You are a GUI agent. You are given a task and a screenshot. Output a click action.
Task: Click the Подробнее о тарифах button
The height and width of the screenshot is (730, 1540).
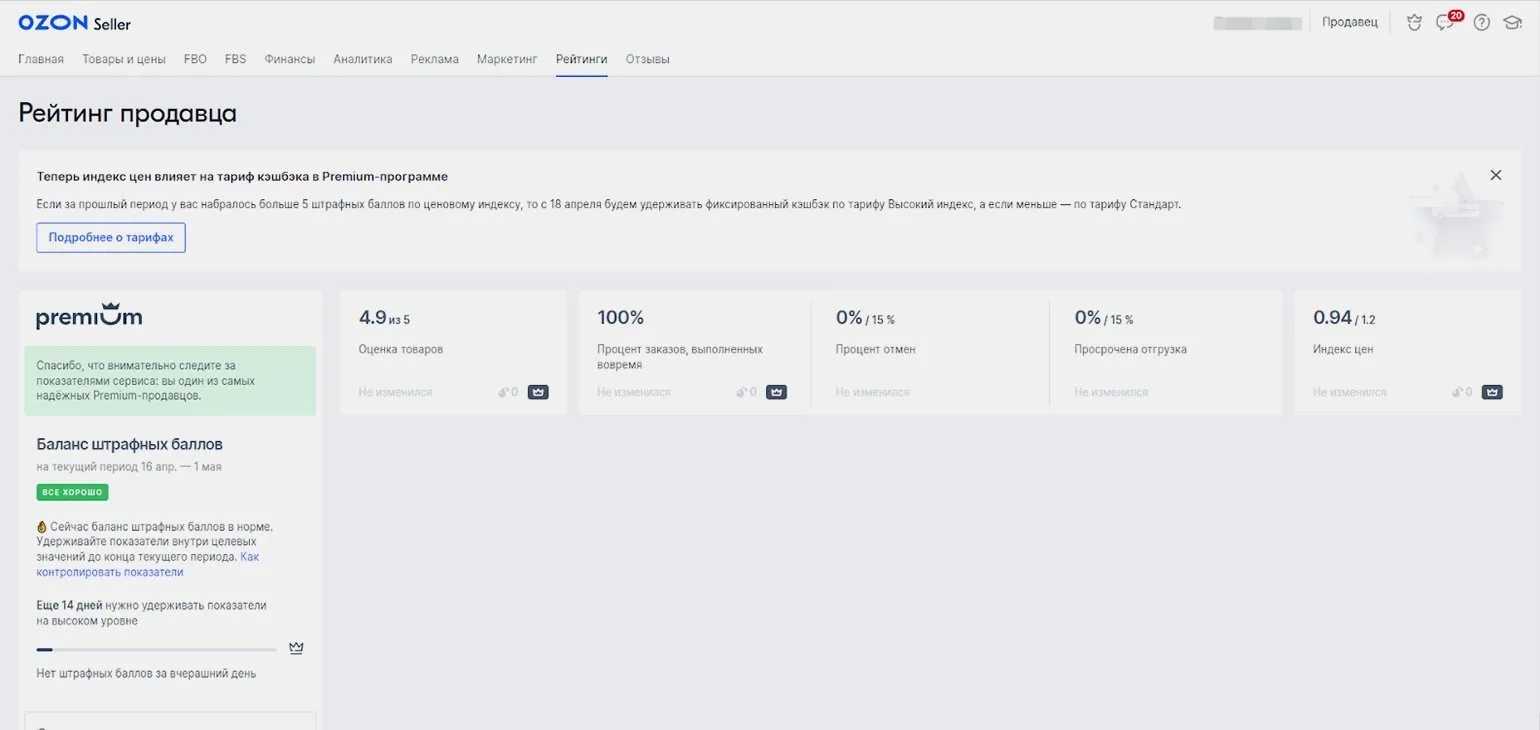tap(111, 238)
